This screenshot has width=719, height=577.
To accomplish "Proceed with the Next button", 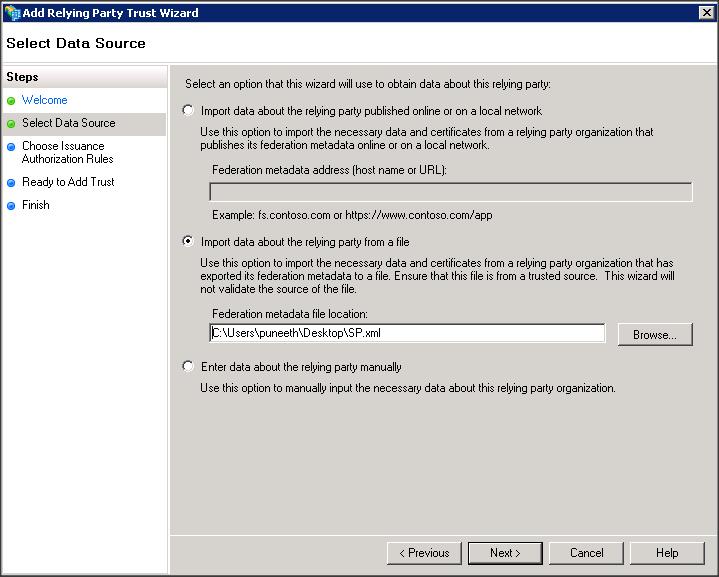I will (505, 553).
